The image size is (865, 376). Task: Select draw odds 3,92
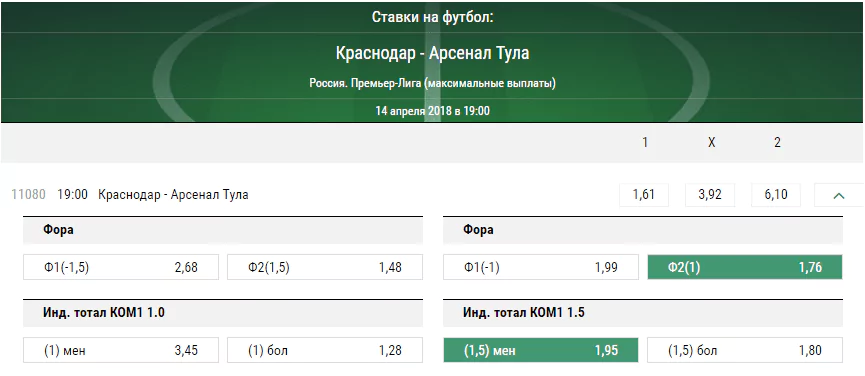(x=710, y=195)
